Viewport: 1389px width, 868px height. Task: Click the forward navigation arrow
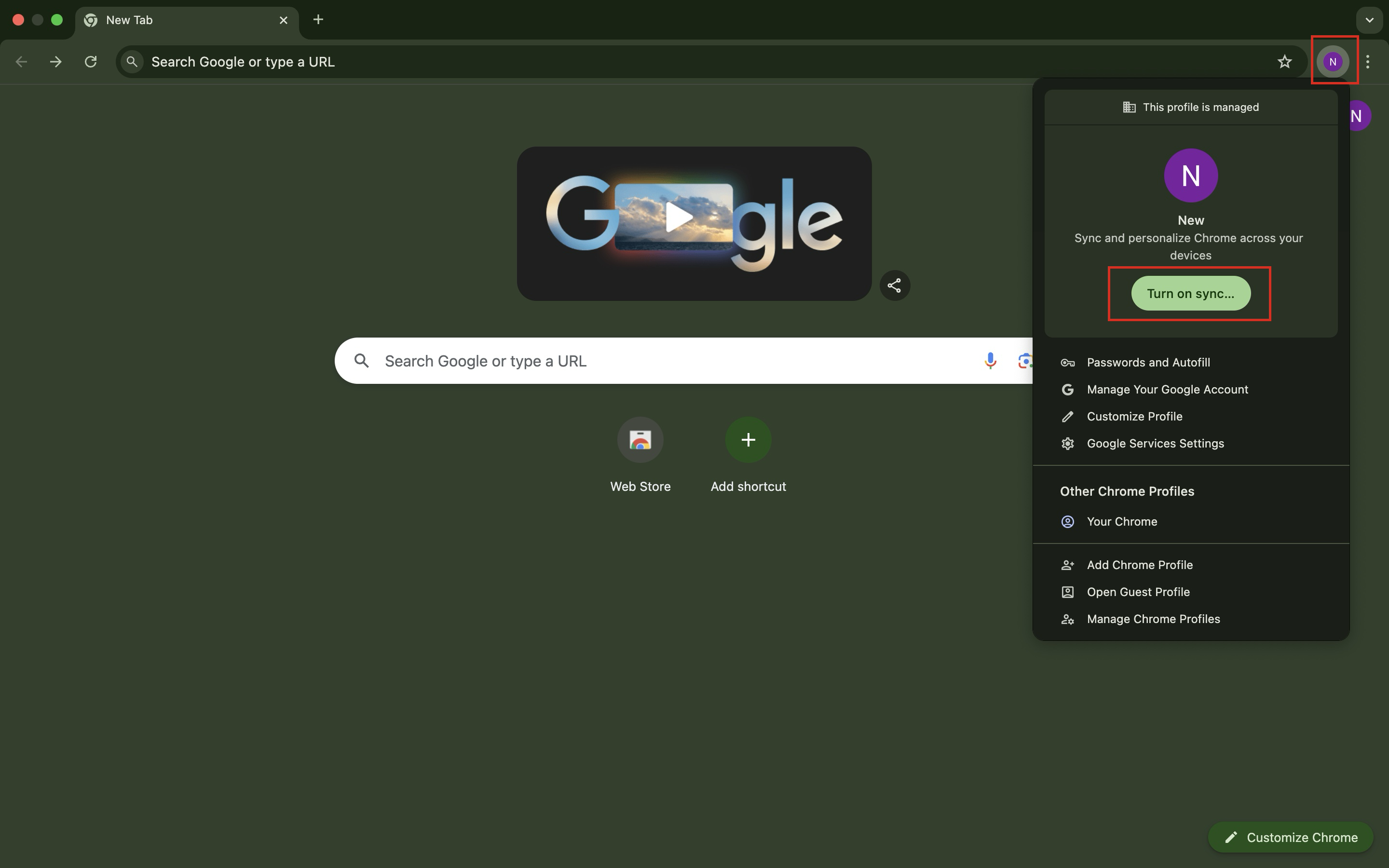point(55,61)
